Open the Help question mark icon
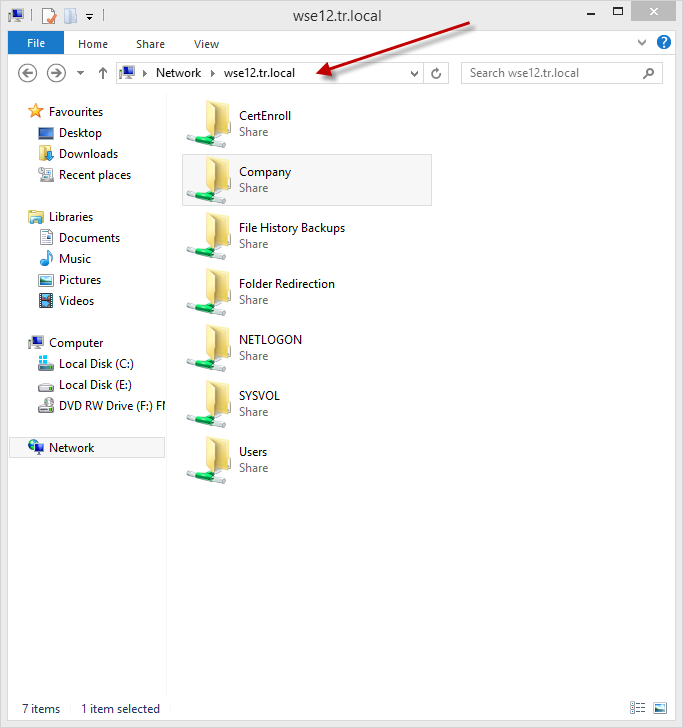Screen dimensions: 683x728 (x=663, y=43)
